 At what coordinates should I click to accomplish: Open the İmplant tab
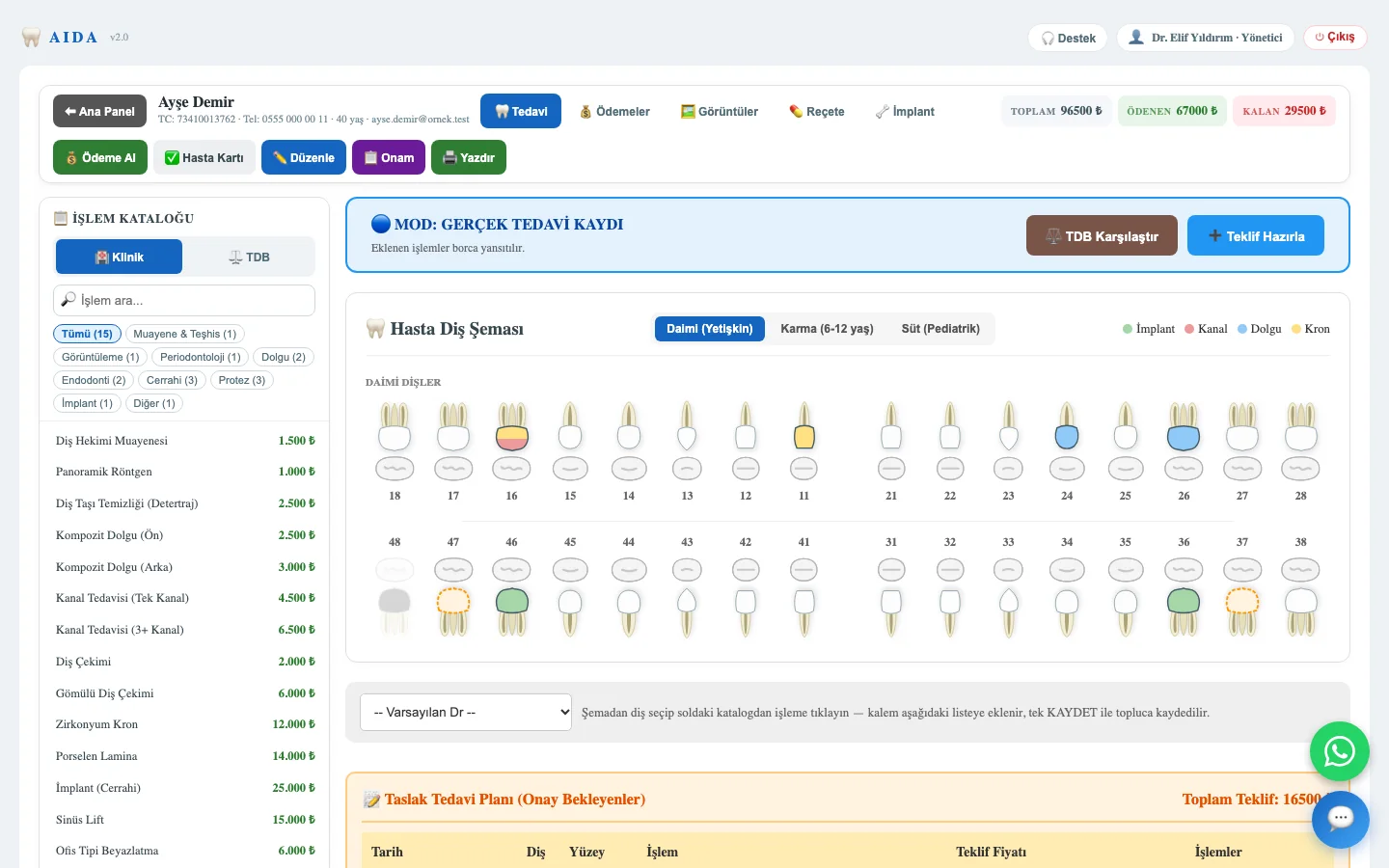point(905,111)
